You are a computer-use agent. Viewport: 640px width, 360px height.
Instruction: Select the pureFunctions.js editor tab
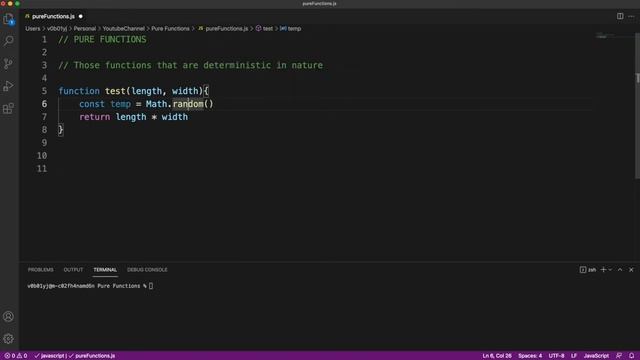click(x=53, y=16)
